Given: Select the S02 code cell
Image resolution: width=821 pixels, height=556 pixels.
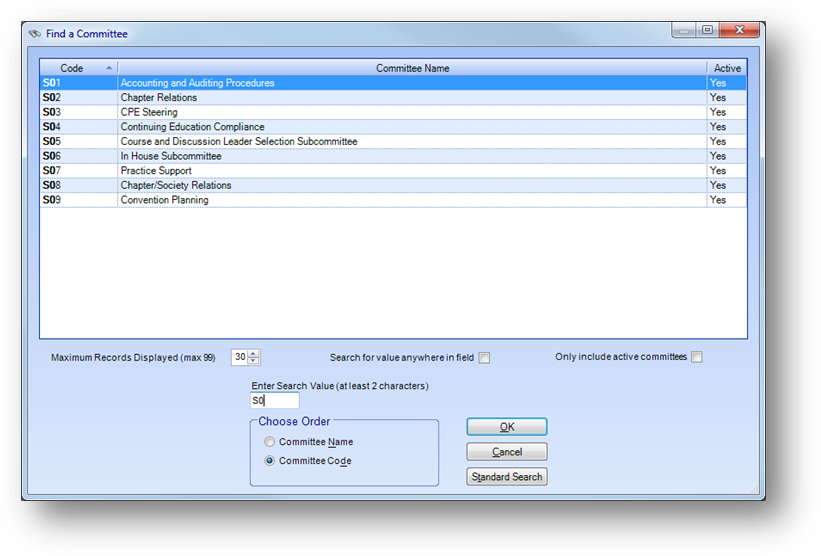Looking at the screenshot, I should [x=79, y=97].
